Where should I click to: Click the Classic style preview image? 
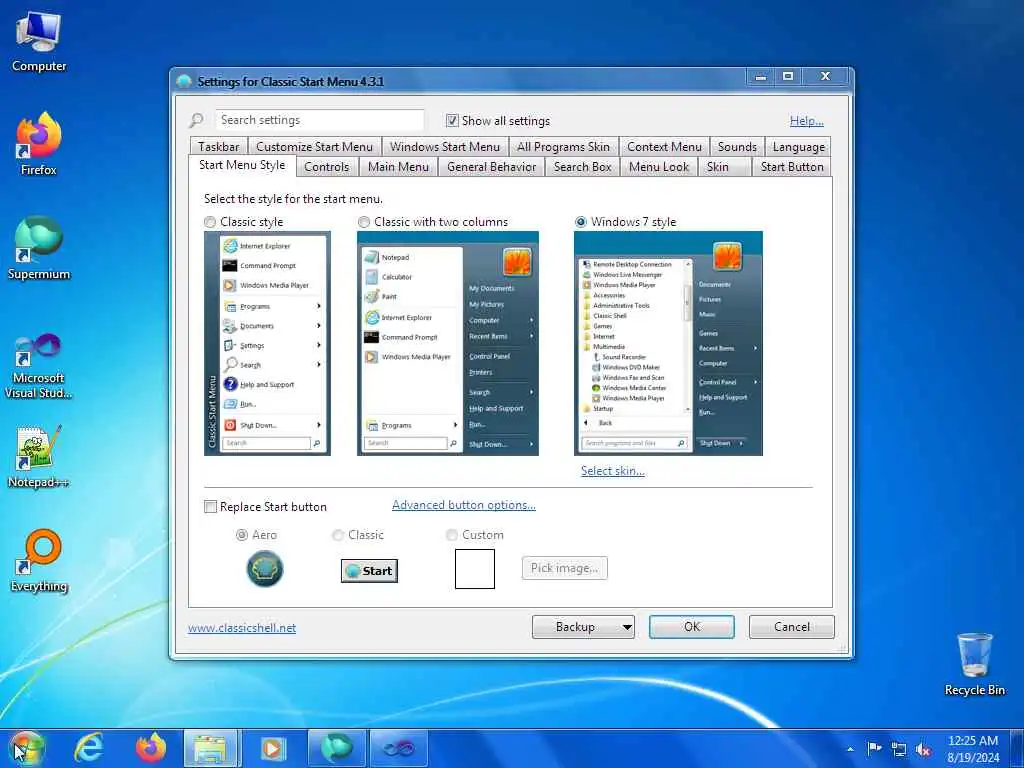coord(267,344)
